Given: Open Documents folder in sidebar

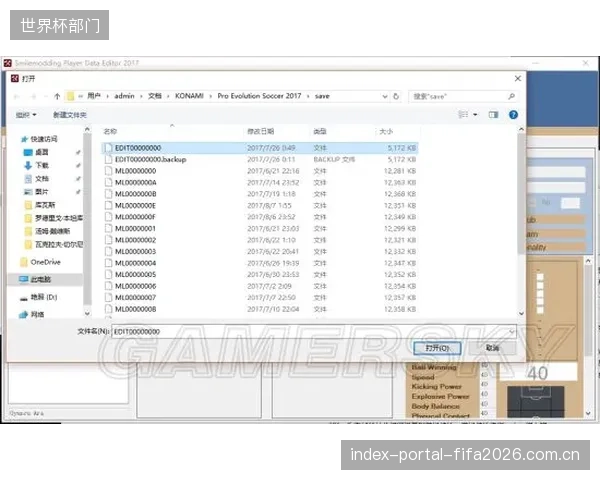Looking at the screenshot, I should coord(36,178).
